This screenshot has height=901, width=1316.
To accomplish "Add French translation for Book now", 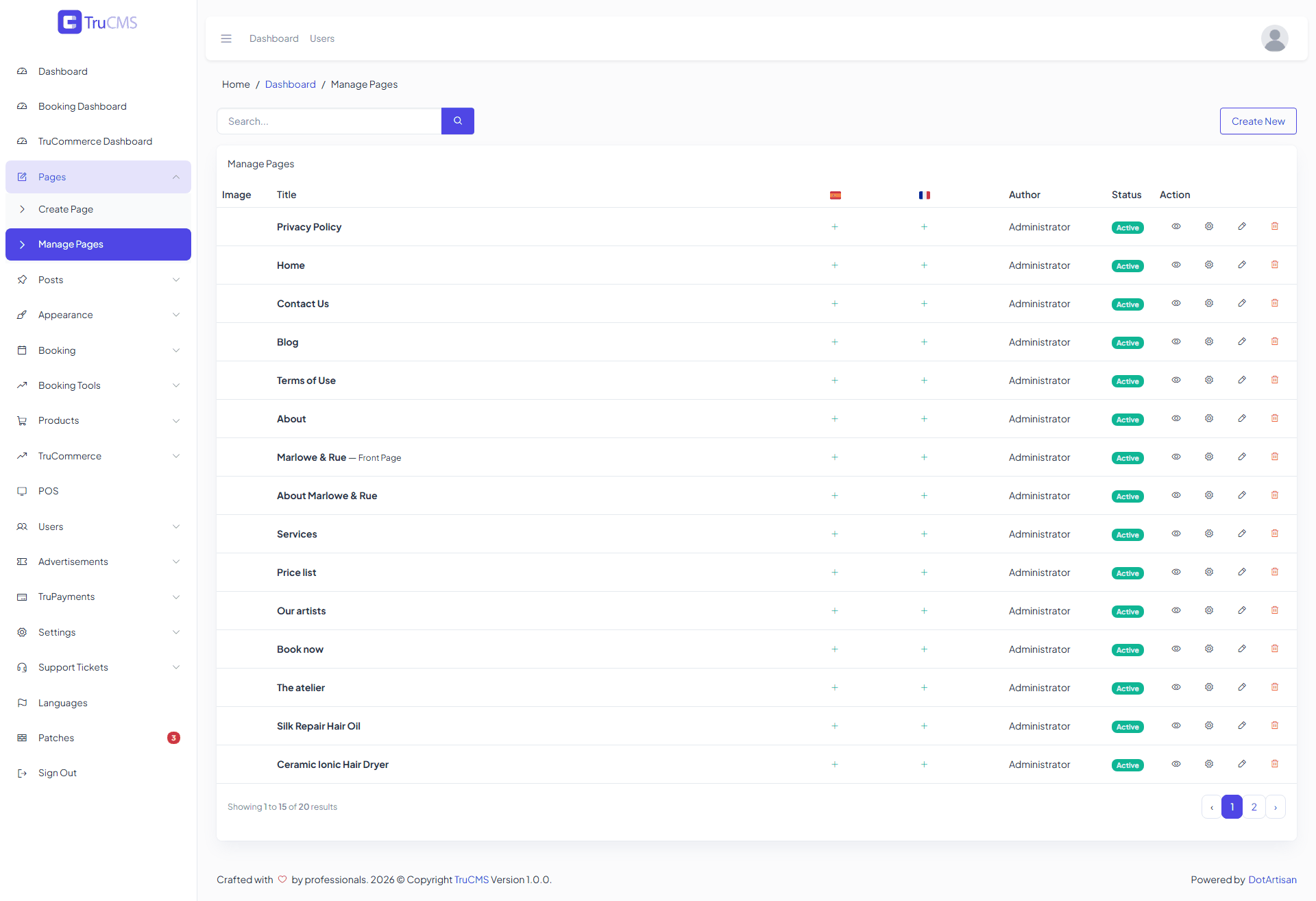I will 924,649.
